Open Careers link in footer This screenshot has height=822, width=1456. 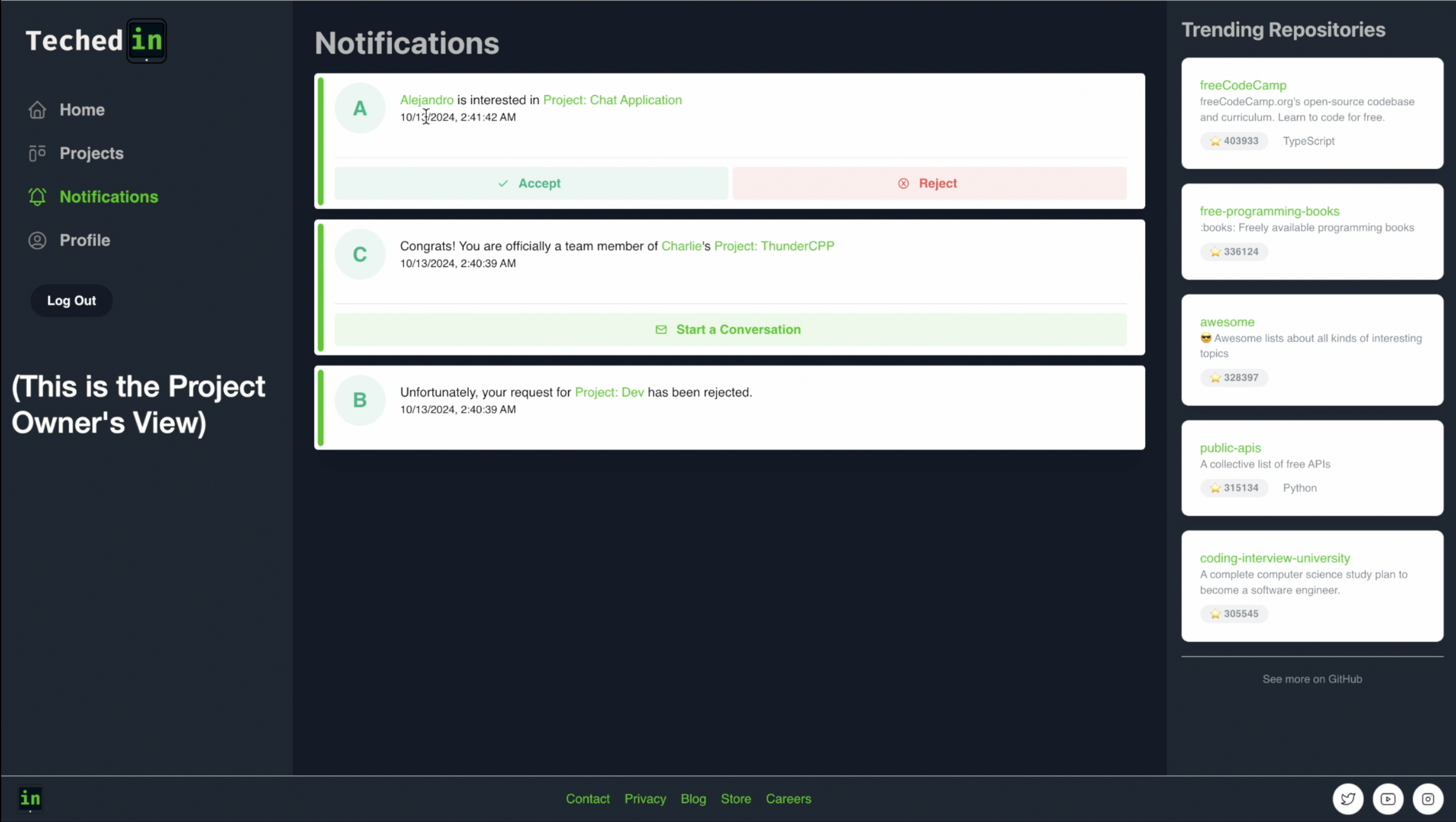click(x=788, y=799)
